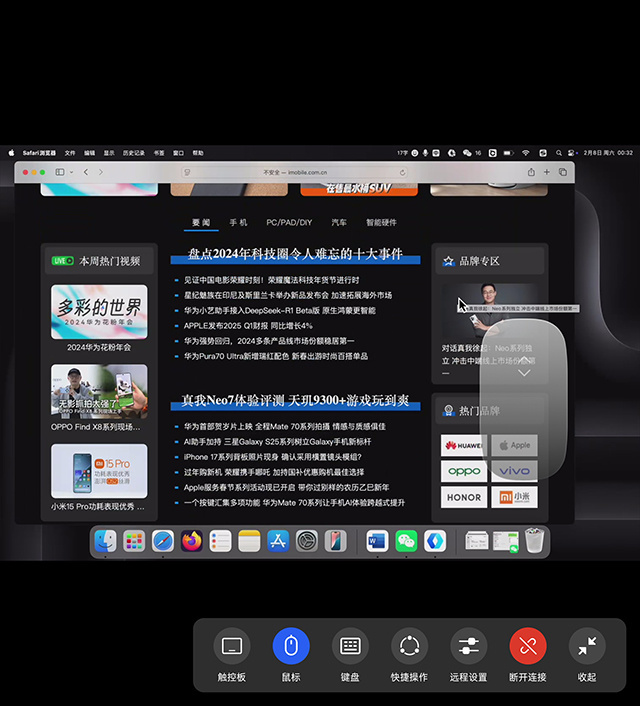Open Spotlight search in menu bar
Screen dimensions: 640x706
pyautogui.click(x=558, y=153)
